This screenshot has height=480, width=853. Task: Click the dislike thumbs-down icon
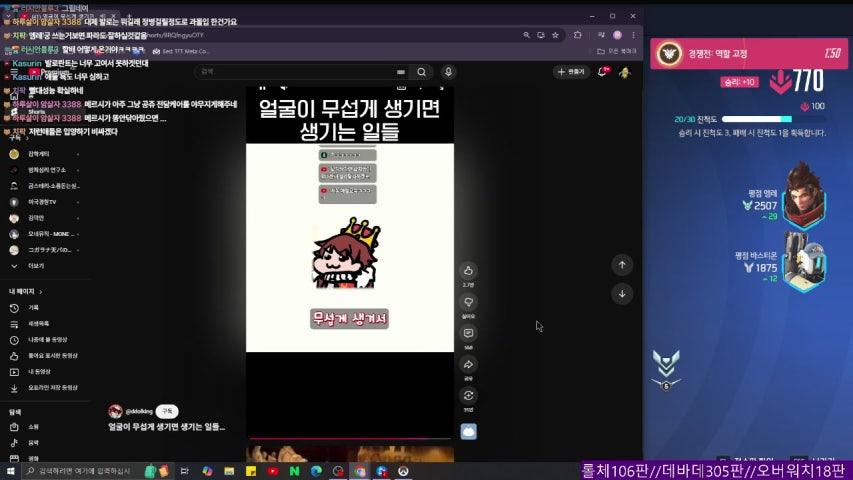pyautogui.click(x=468, y=302)
